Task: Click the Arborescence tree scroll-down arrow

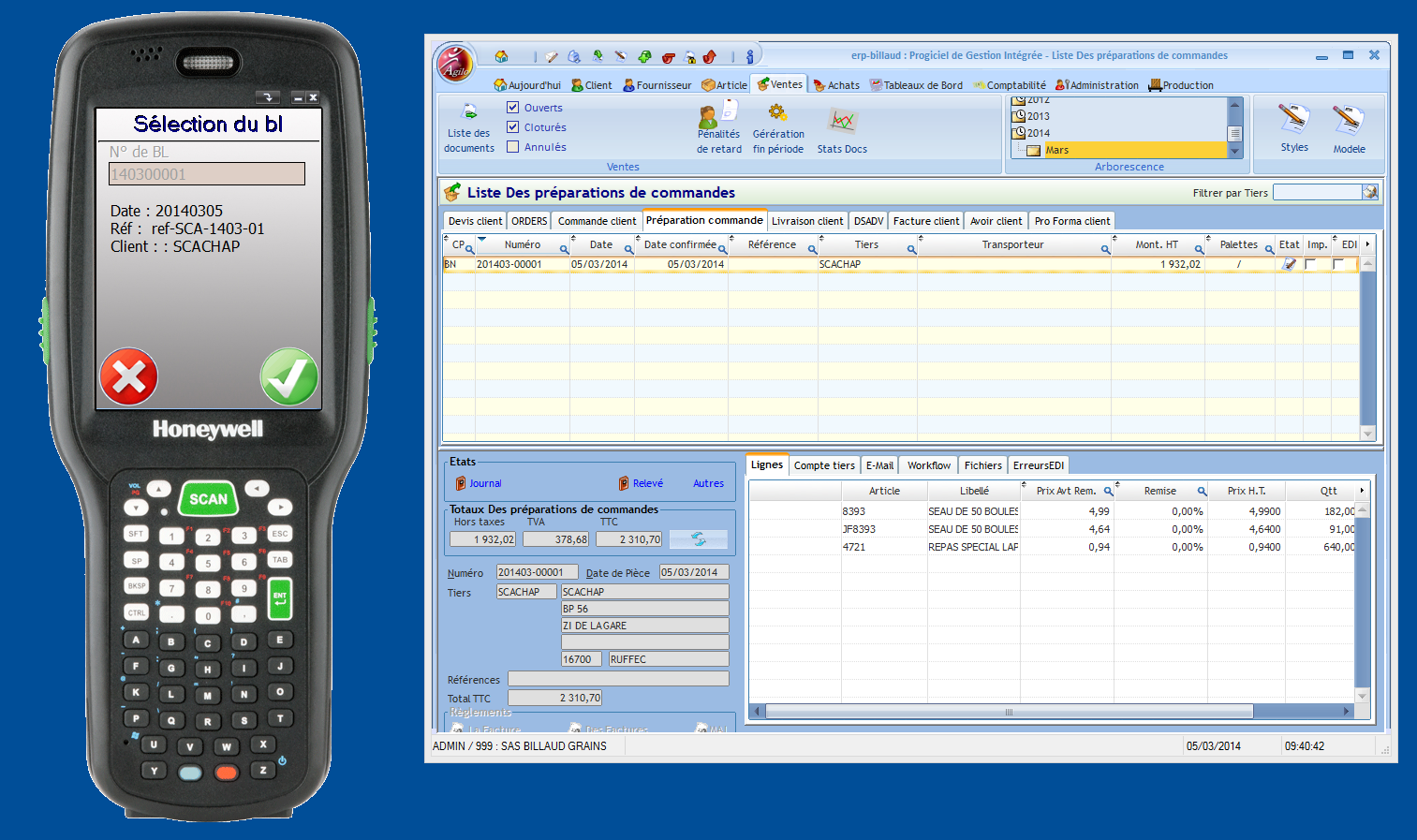Action: point(1234,151)
